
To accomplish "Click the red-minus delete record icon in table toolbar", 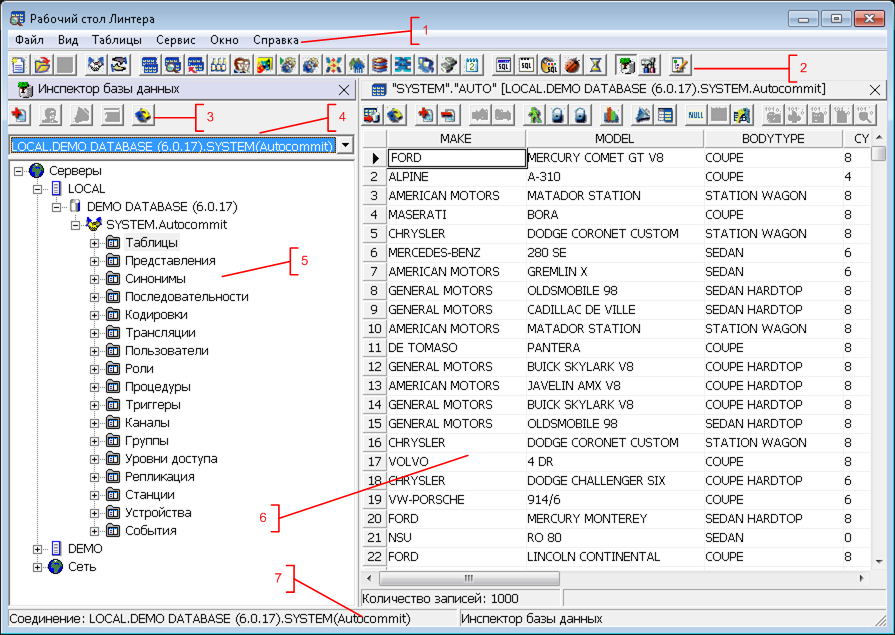I will (x=448, y=115).
